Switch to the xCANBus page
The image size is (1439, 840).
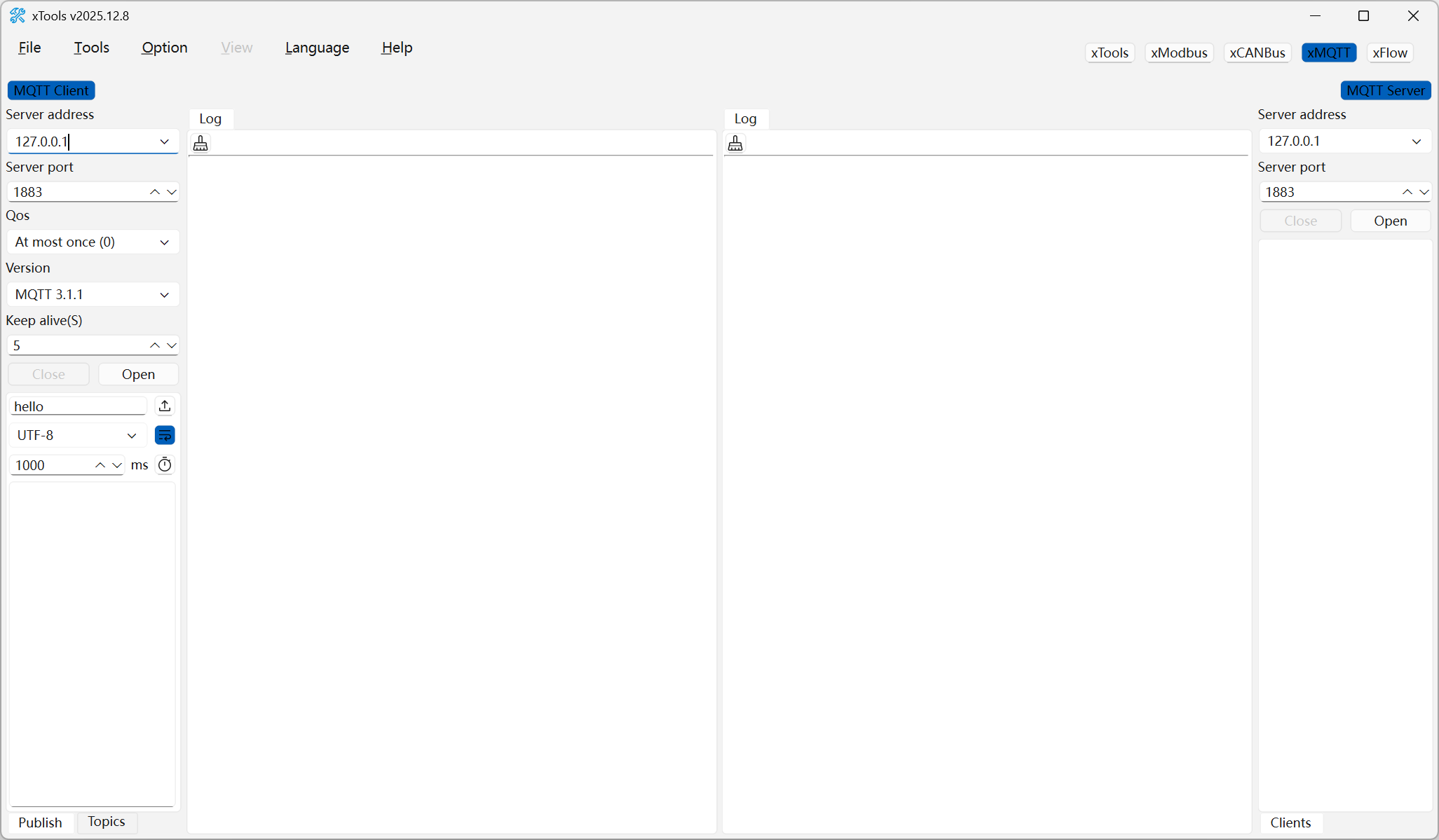pyautogui.click(x=1257, y=53)
